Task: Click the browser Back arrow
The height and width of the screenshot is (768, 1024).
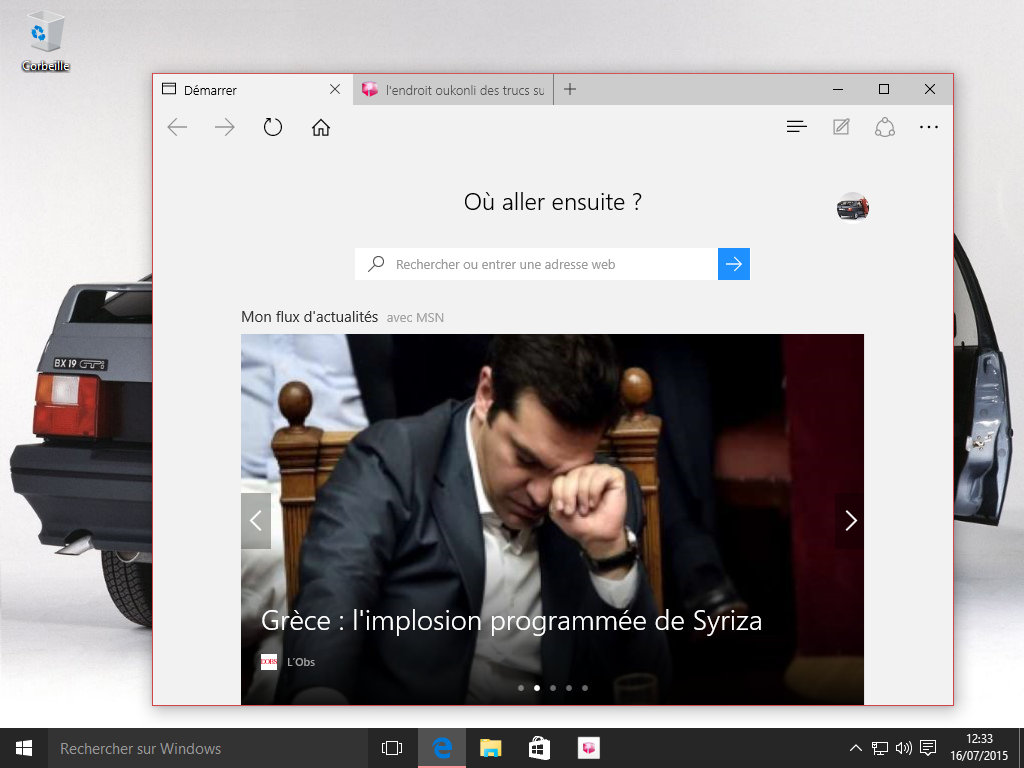Action: click(x=178, y=127)
